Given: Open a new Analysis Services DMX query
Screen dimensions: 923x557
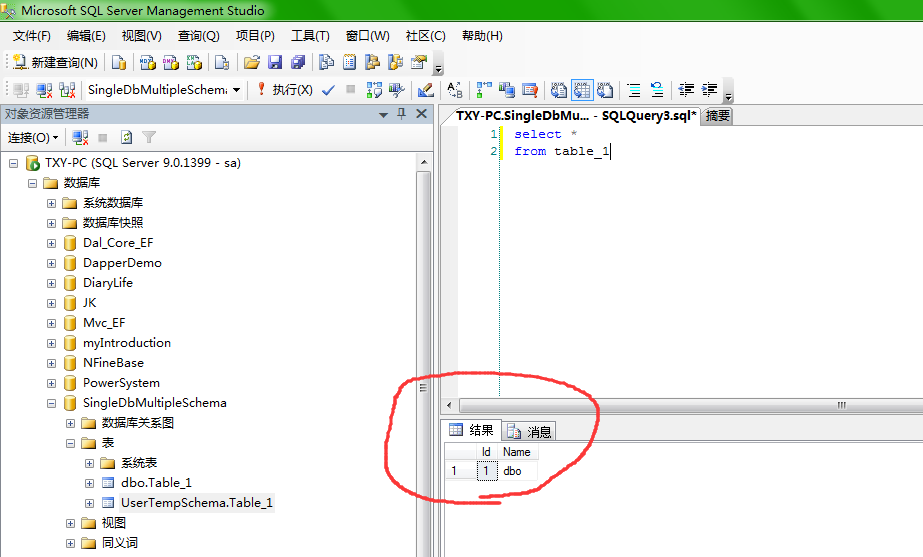Looking at the screenshot, I should (171, 62).
